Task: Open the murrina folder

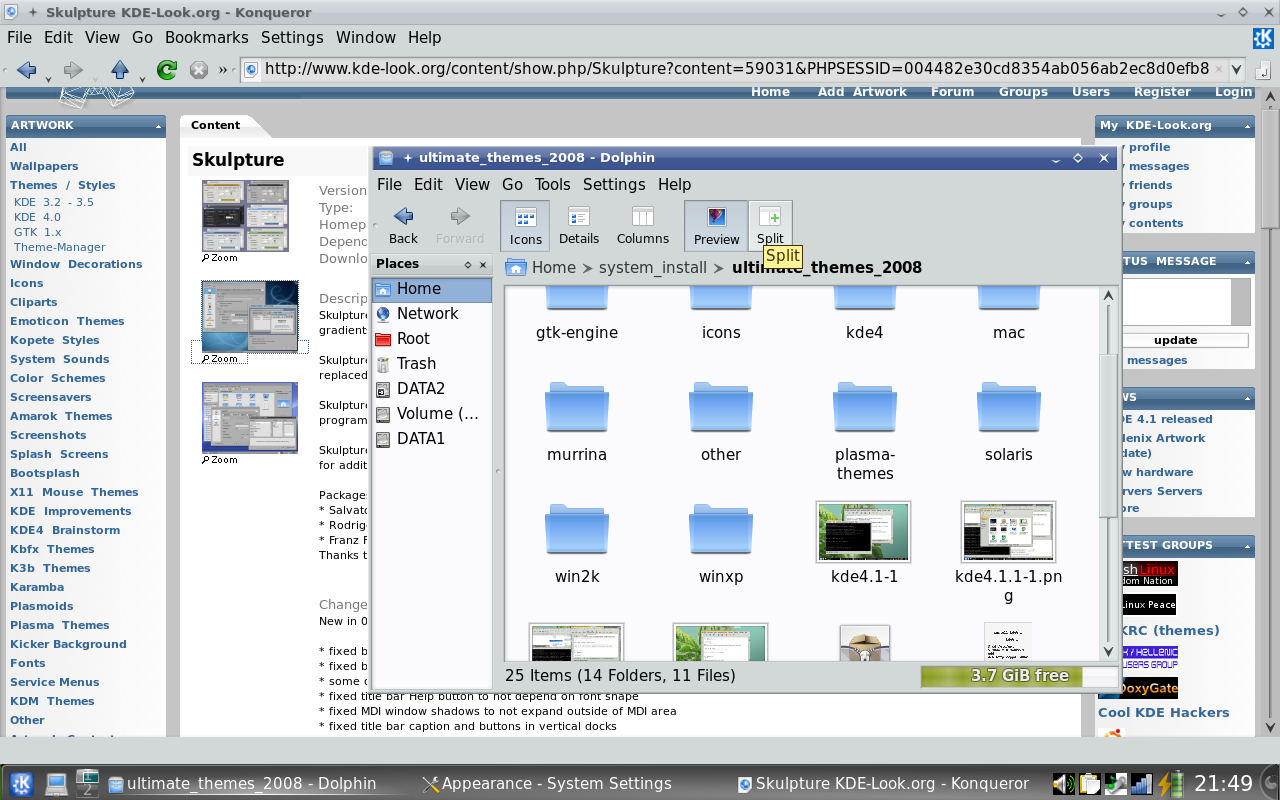Action: 577,422
